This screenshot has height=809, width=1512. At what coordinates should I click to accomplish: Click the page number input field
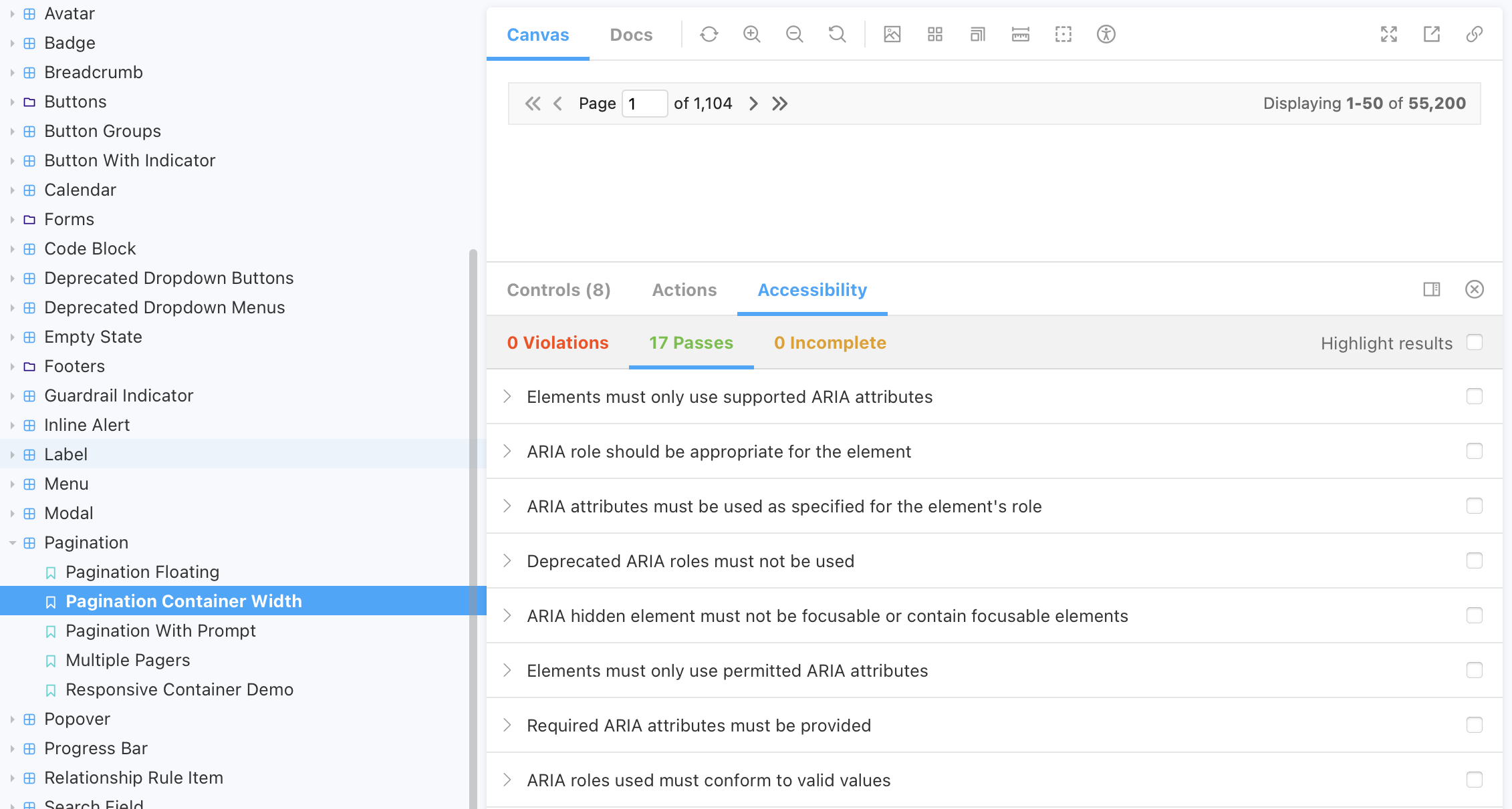(644, 104)
